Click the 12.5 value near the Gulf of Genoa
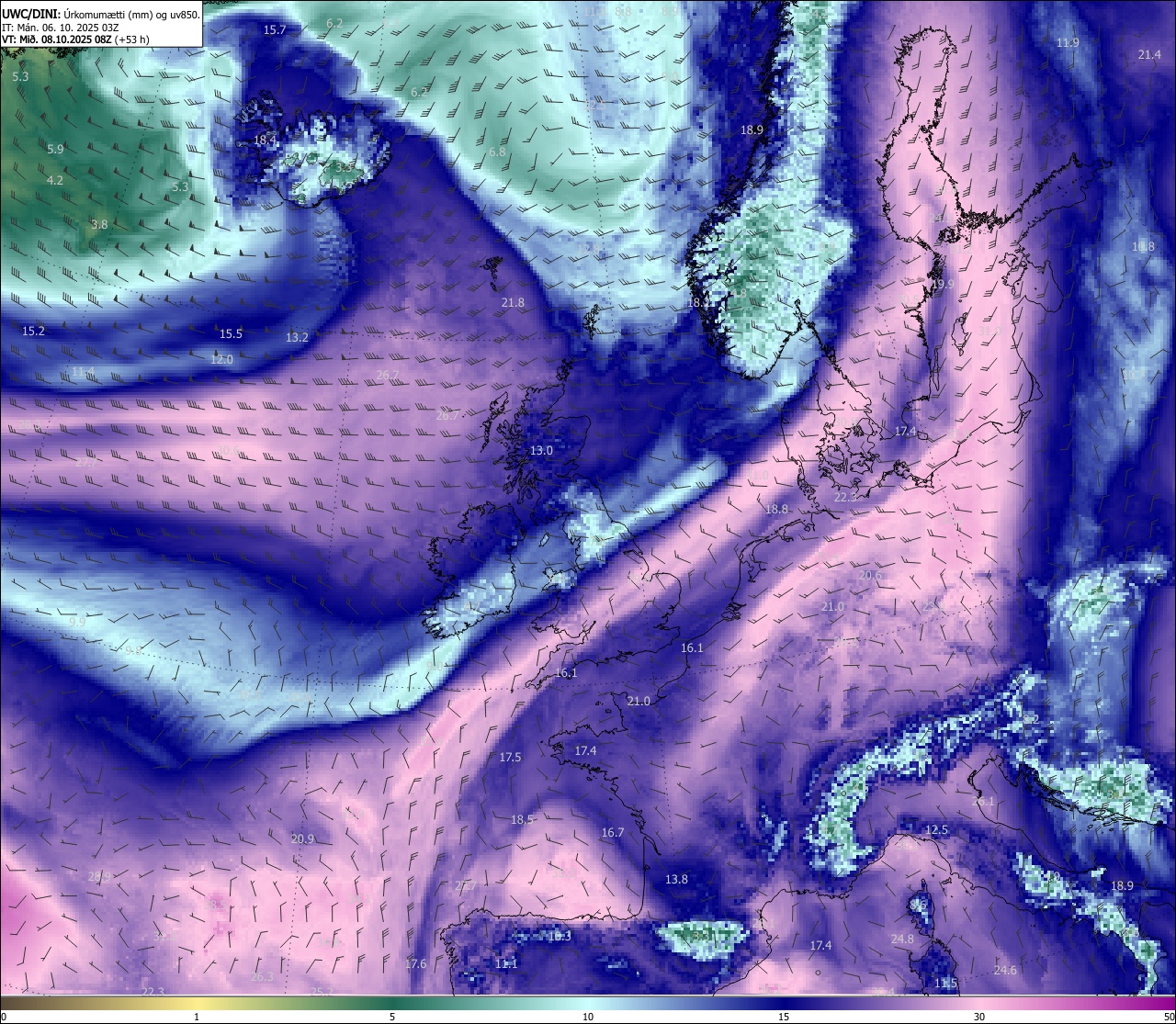This screenshot has width=1176, height=1024. pos(936,830)
